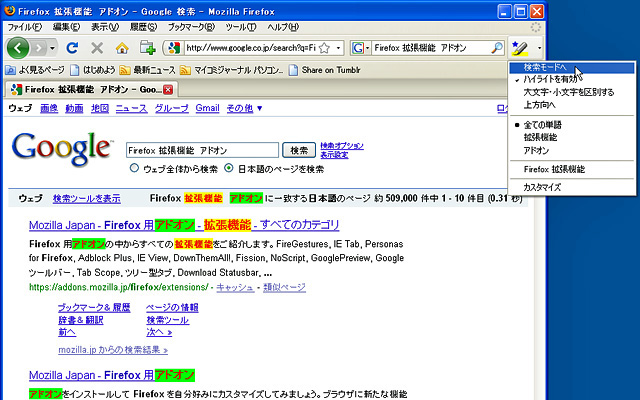Screen dimensions: 640x400
Task: Open the マイコミジャーナル feed bookmark
Action: pyautogui.click(x=231, y=70)
